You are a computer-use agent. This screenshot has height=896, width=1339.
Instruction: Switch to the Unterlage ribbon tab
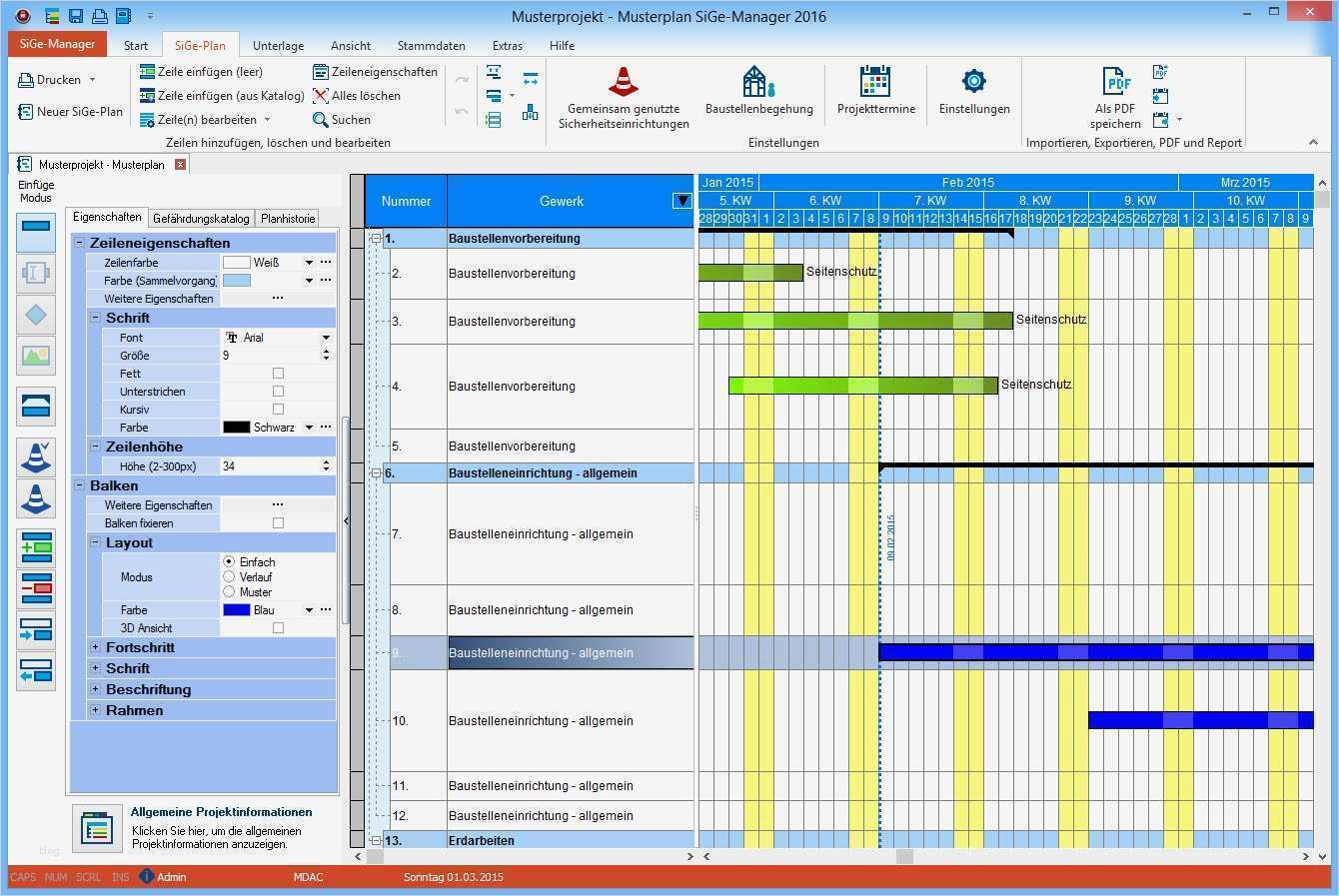pyautogui.click(x=279, y=45)
